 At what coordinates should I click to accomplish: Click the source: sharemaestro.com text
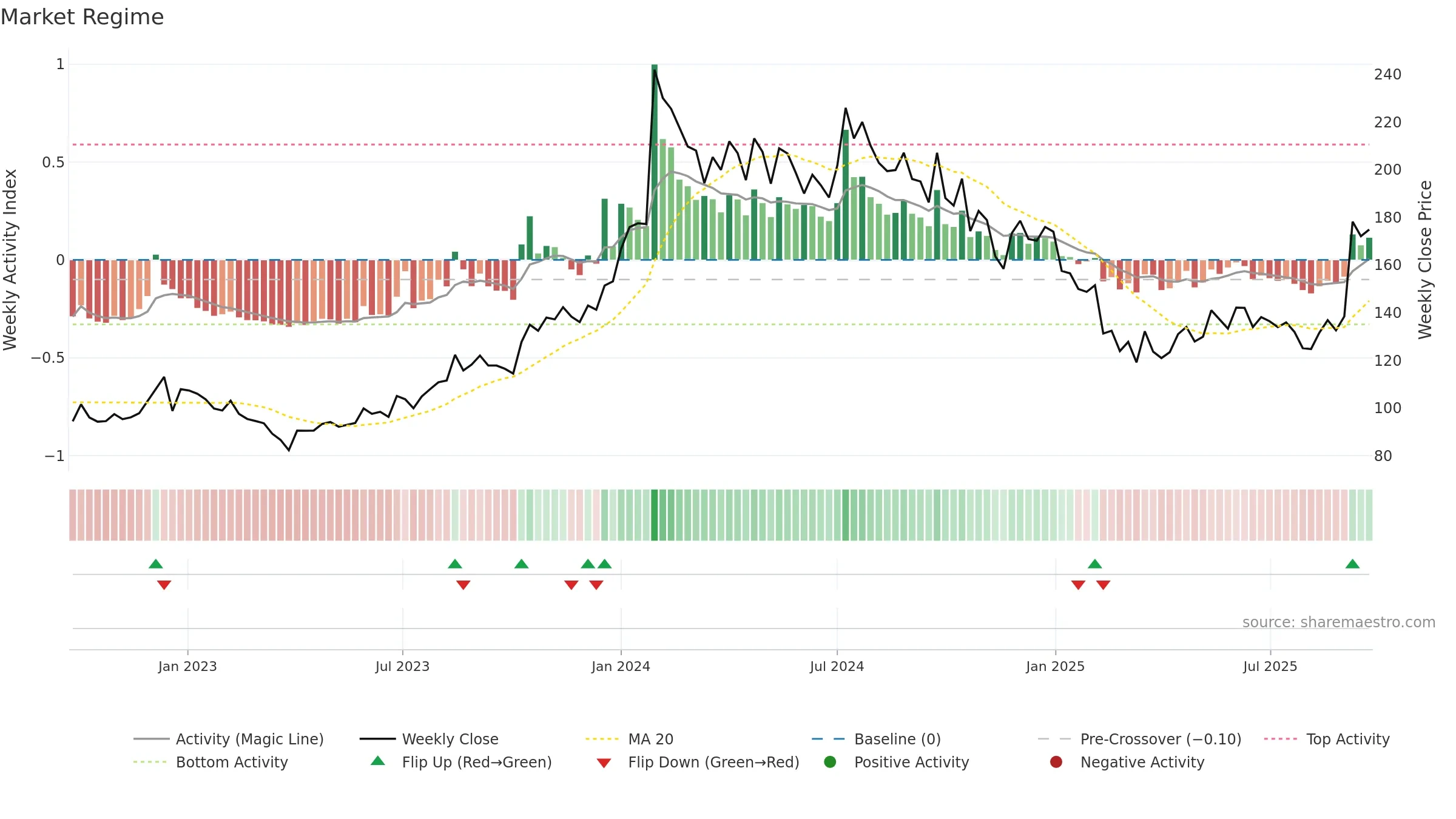click(1339, 622)
